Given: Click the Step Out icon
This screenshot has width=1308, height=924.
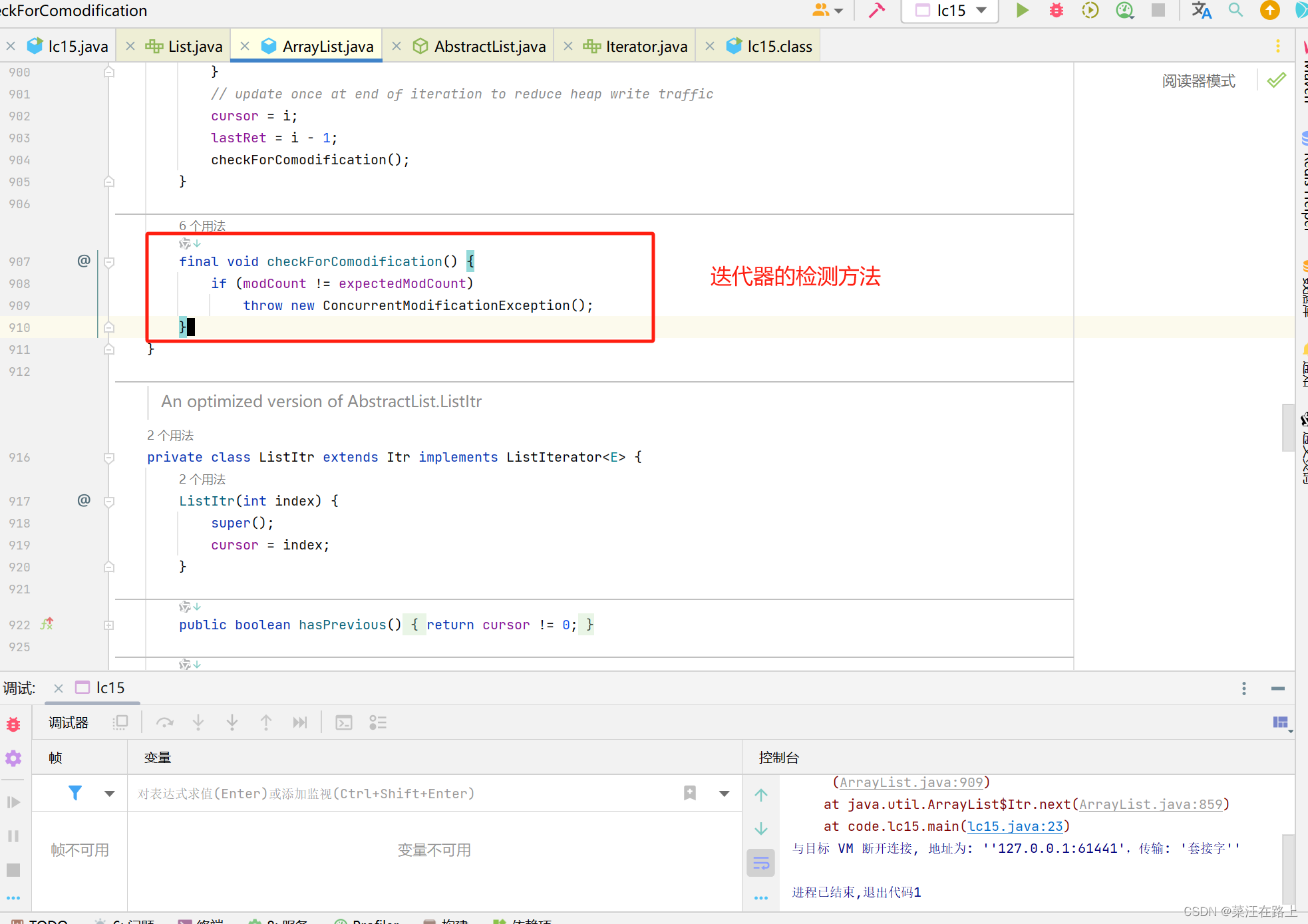Looking at the screenshot, I should (266, 723).
